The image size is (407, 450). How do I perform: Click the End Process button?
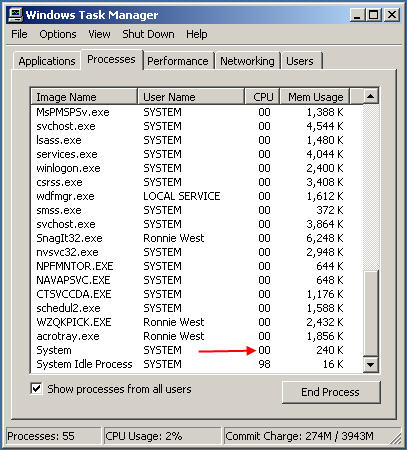(x=331, y=392)
